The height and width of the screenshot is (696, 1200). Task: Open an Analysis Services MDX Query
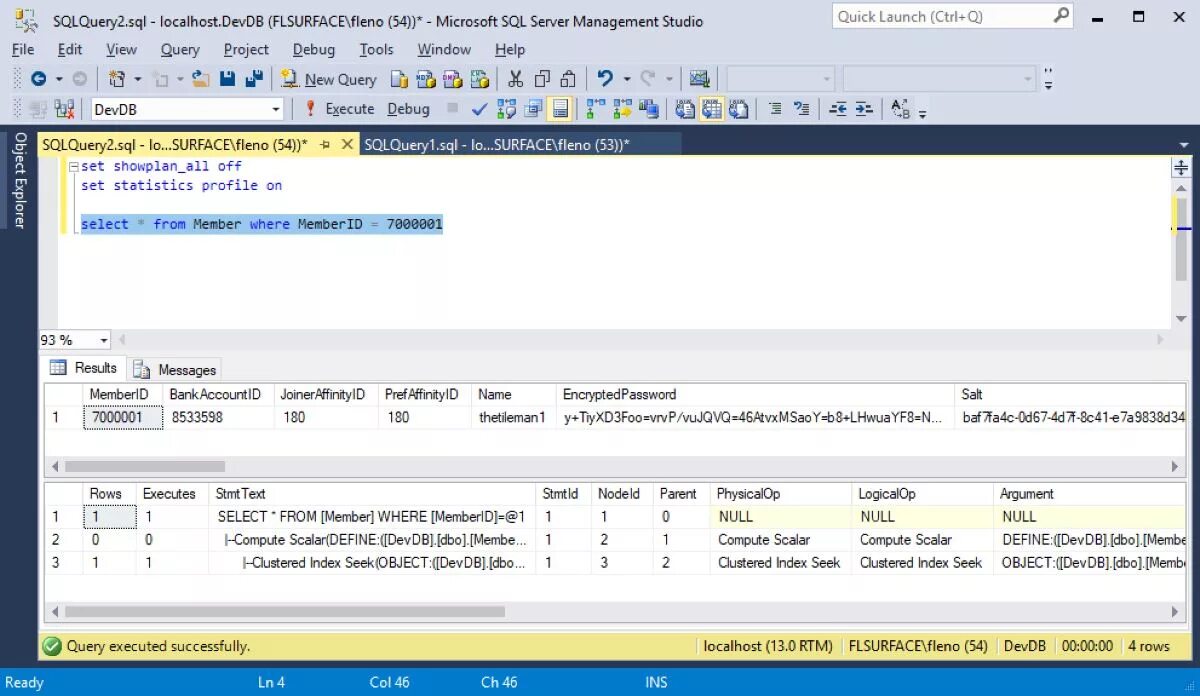click(x=426, y=79)
